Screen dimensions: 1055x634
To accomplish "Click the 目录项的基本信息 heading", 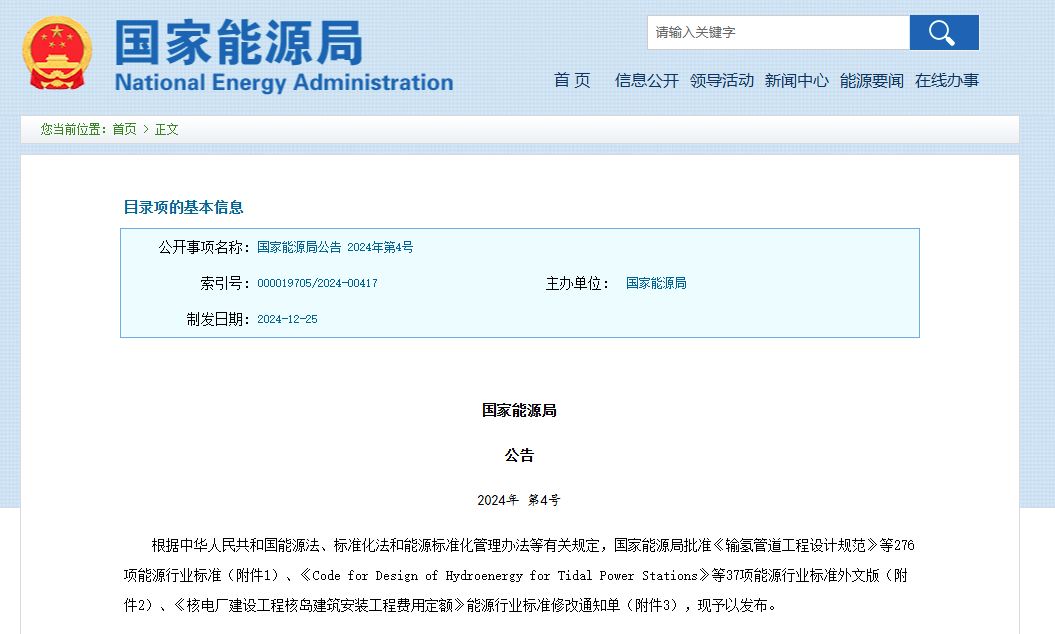I will tap(183, 207).
